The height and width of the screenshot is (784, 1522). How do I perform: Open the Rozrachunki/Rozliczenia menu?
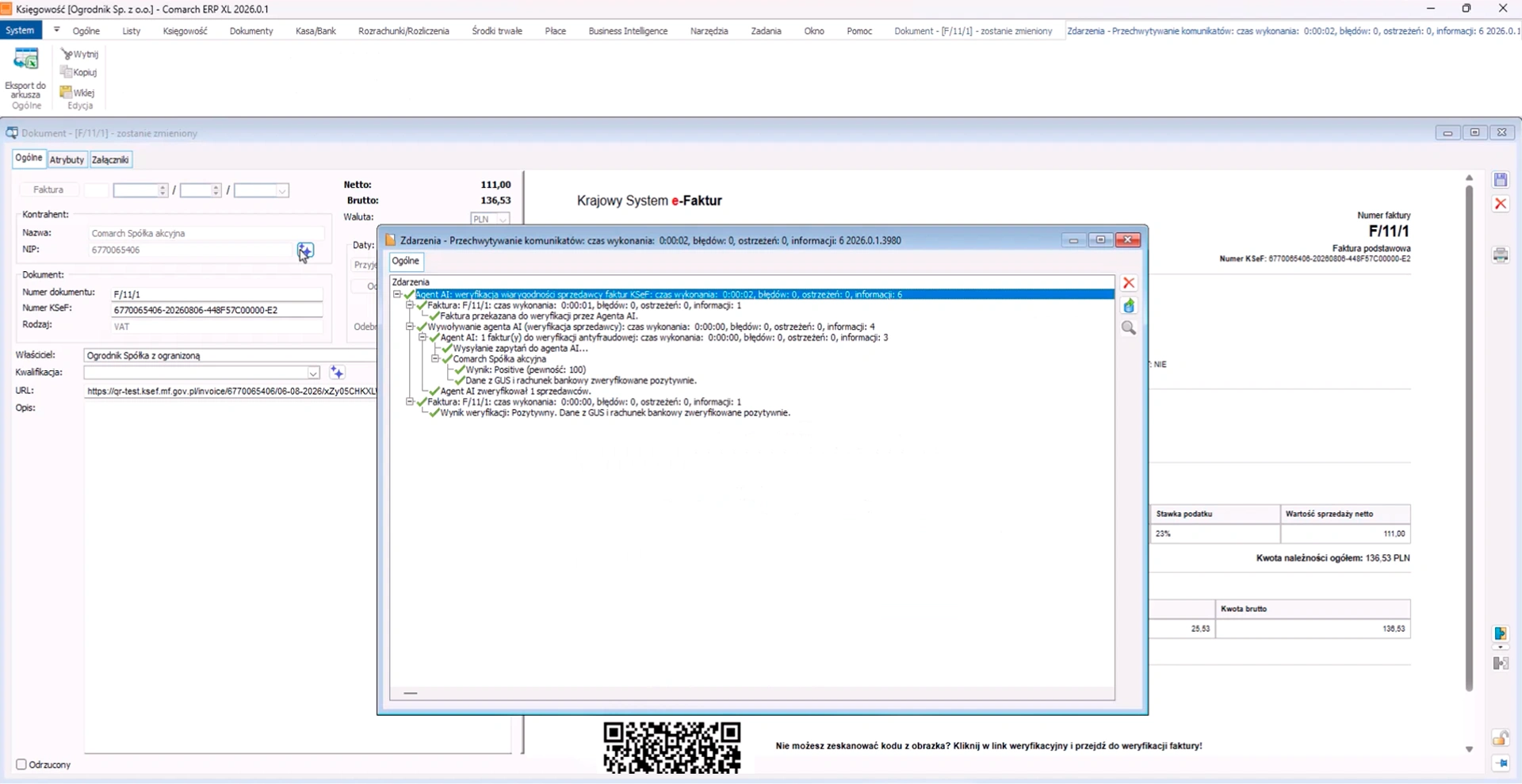click(x=403, y=31)
